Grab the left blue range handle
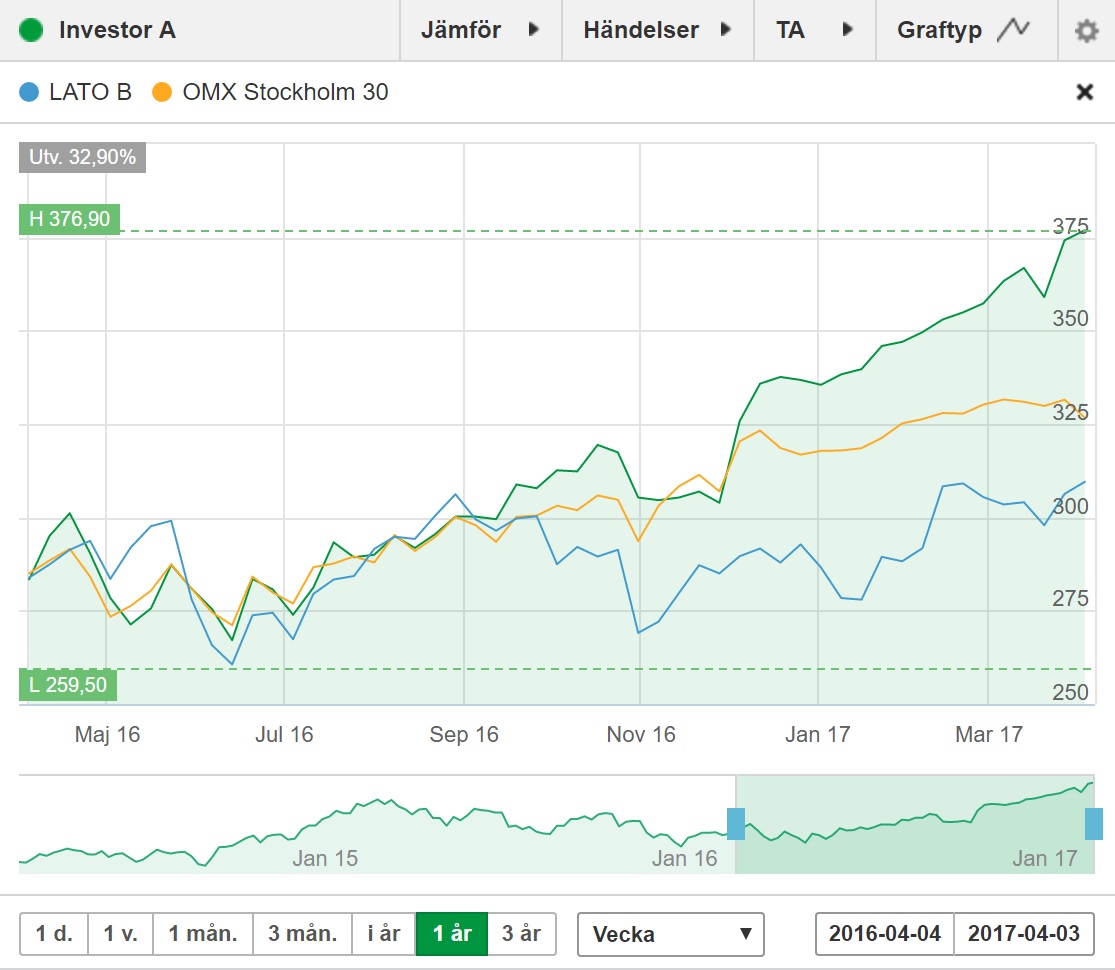The image size is (1115, 970). pyautogui.click(x=736, y=824)
